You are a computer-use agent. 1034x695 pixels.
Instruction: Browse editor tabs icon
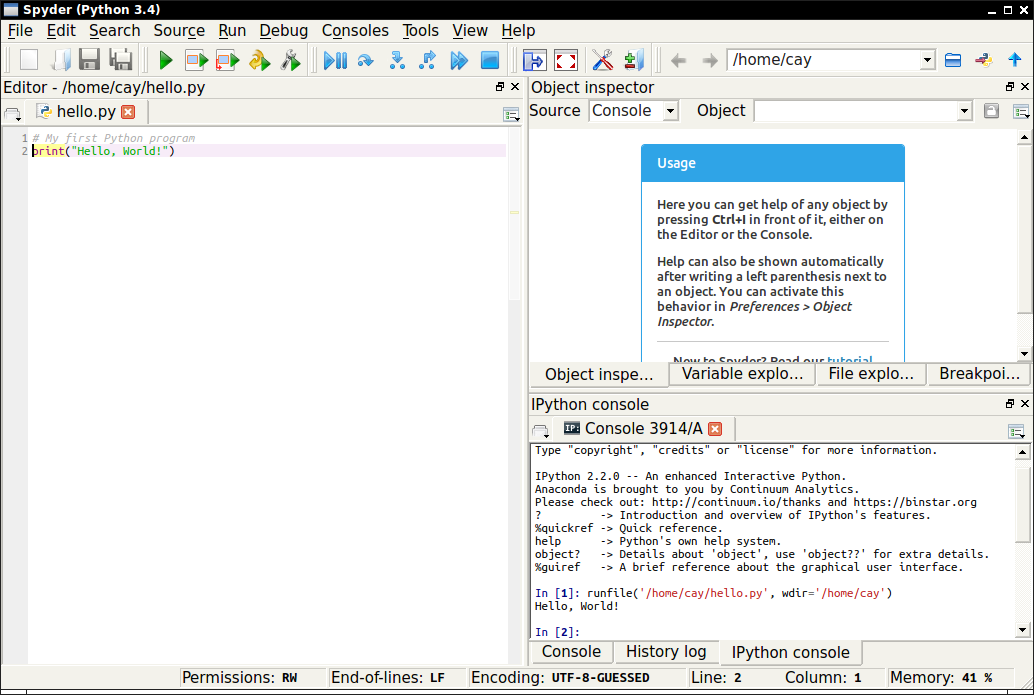pos(13,114)
